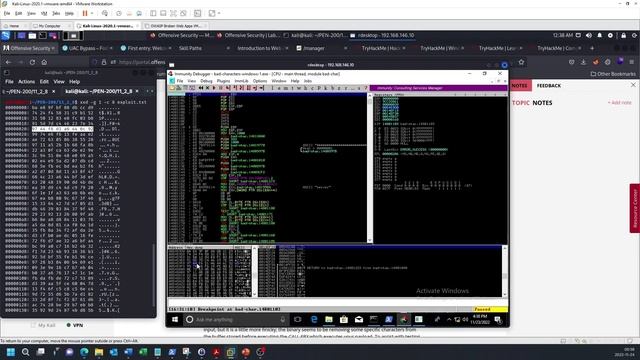Image resolution: width=640 pixels, height=360 pixels.
Task: Click the disassembly pane vertical scrollbar
Action: coord(370,168)
